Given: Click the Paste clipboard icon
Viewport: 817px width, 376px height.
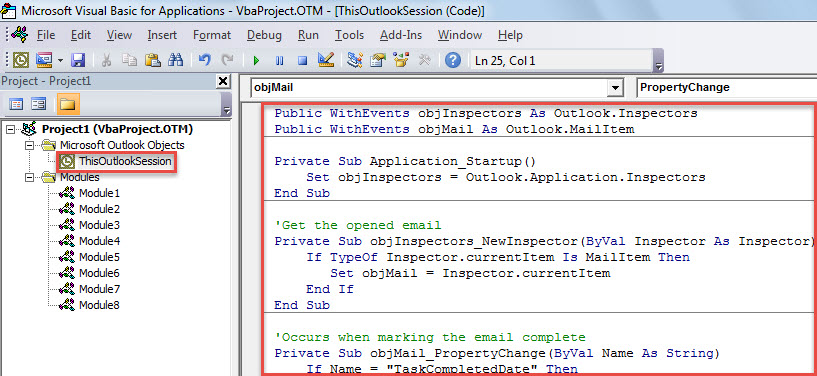Looking at the screenshot, I should [x=152, y=60].
